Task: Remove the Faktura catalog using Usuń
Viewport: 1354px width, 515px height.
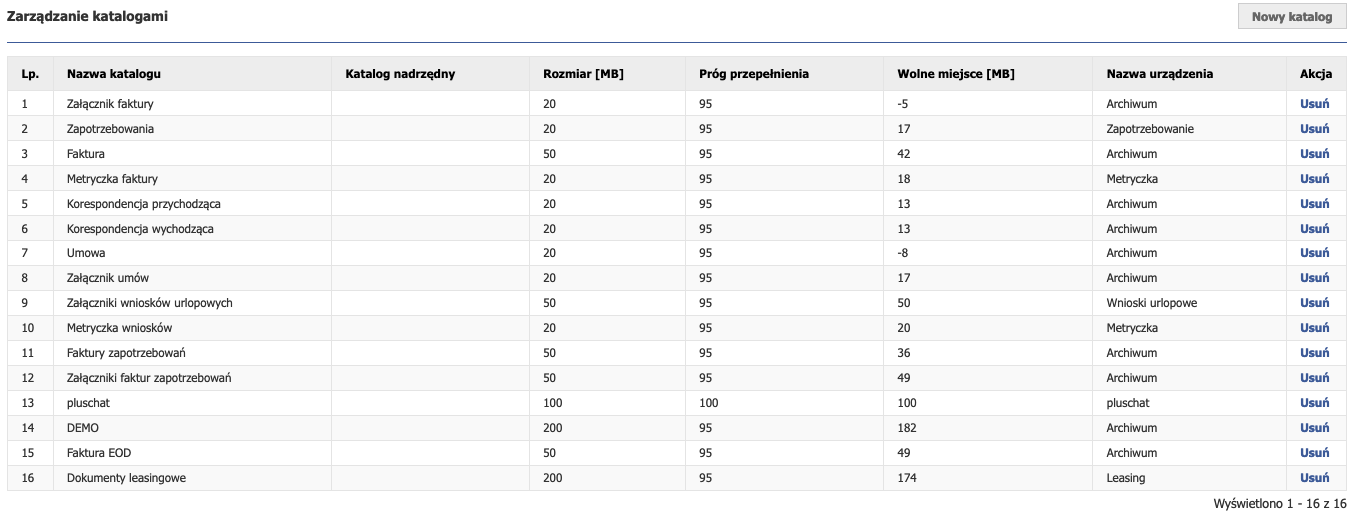Action: (1314, 154)
